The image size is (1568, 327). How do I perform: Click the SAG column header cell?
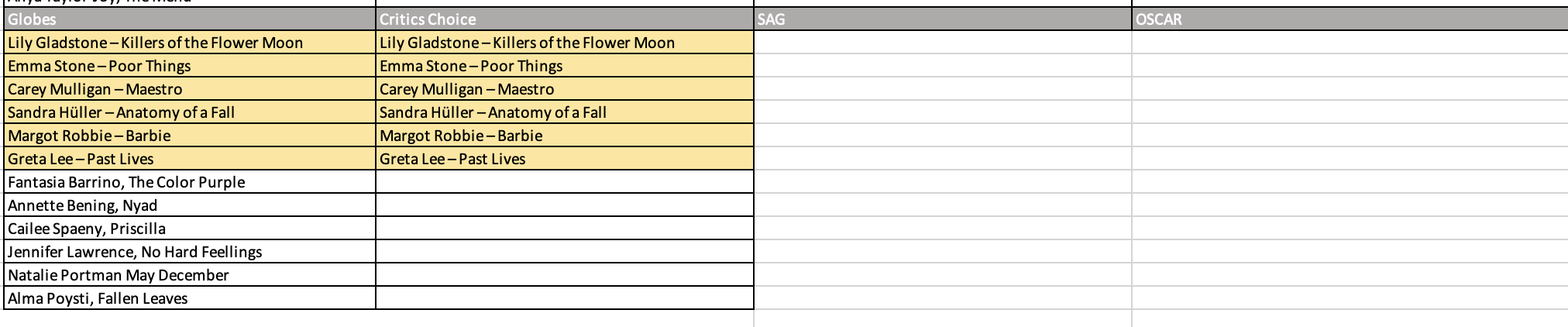(942, 19)
